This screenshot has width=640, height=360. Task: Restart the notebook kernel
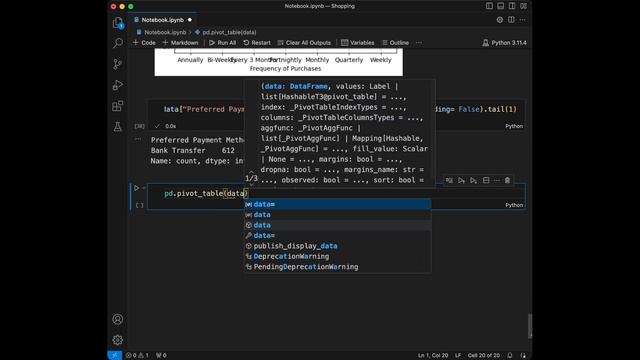coord(257,42)
